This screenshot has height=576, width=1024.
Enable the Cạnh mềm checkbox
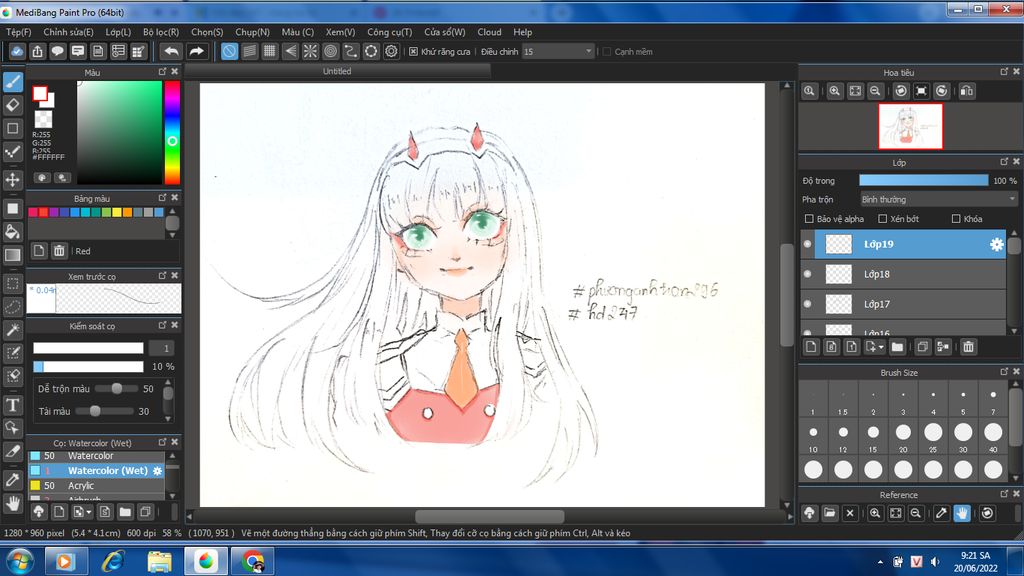[x=607, y=52]
